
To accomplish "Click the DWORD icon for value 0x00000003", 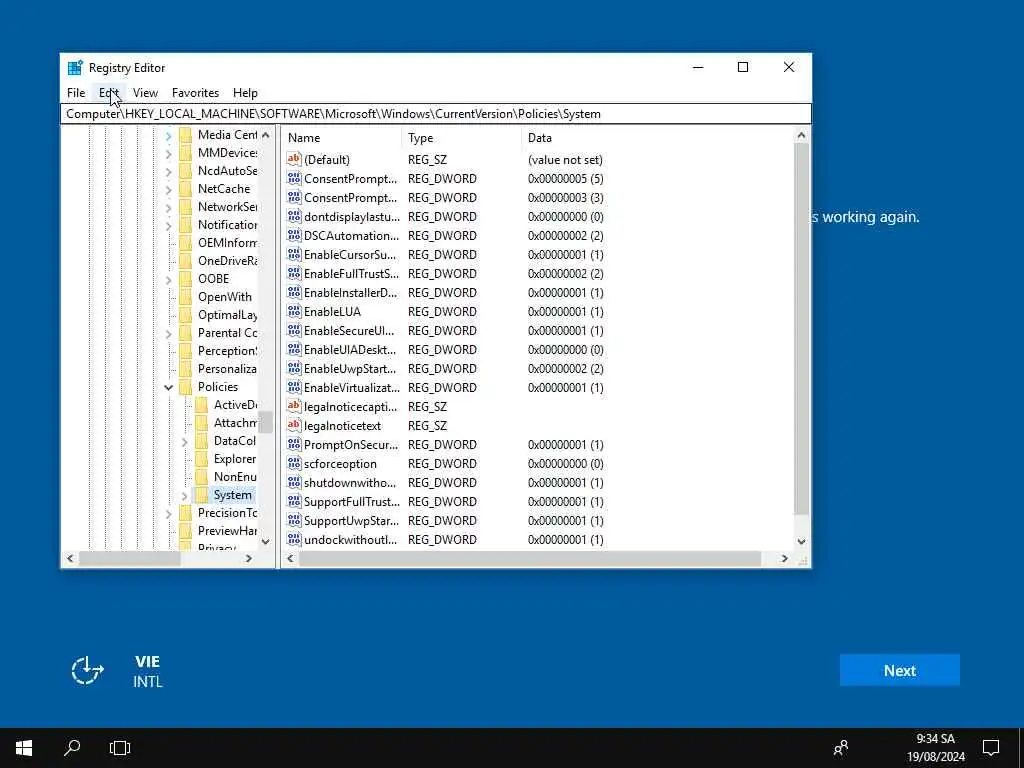I will (x=294, y=197).
